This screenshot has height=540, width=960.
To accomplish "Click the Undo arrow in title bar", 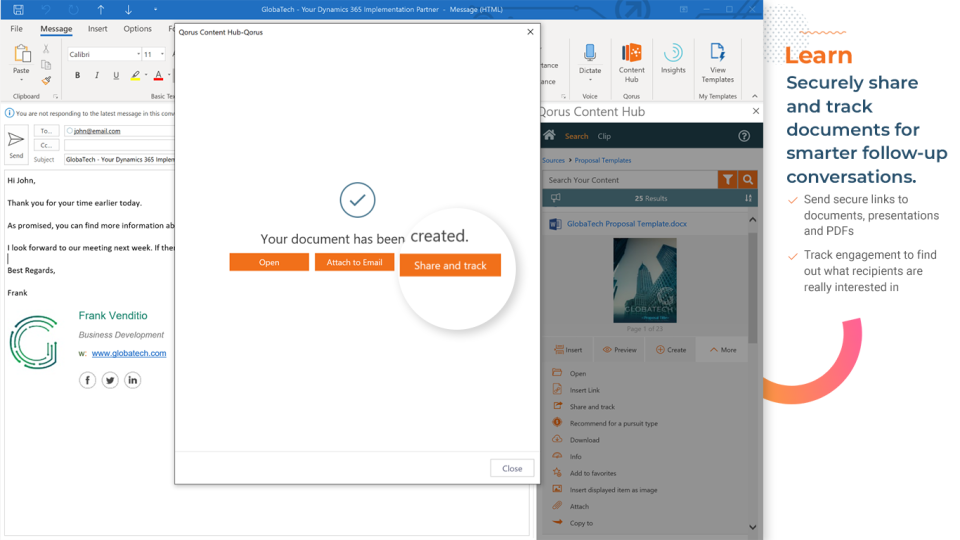I will 46,9.
